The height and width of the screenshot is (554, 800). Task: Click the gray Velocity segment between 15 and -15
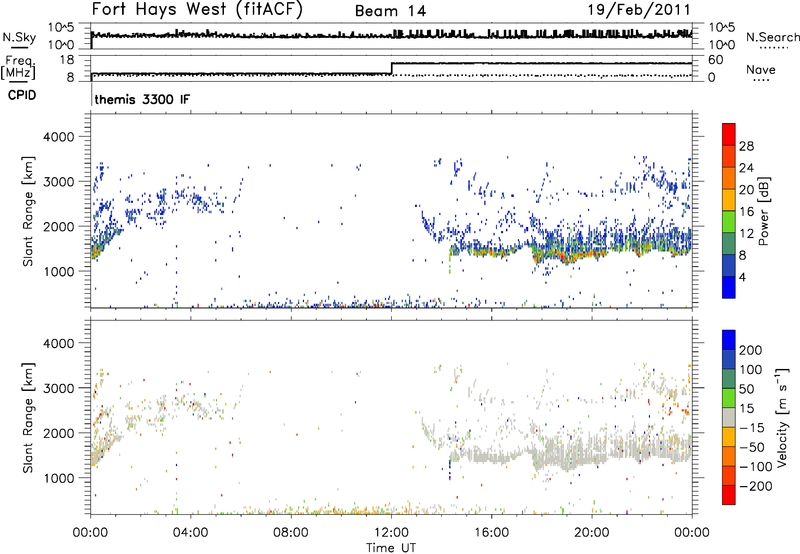point(729,417)
